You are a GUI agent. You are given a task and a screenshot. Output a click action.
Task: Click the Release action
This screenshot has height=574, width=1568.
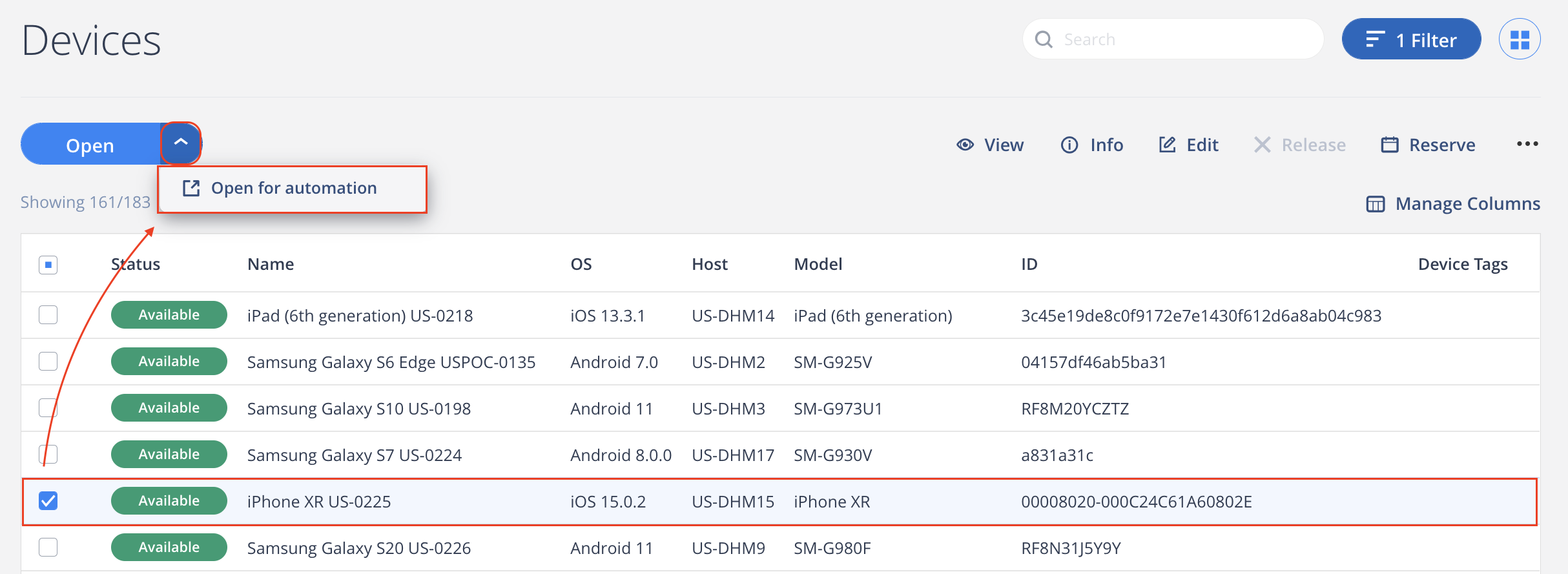1299,145
